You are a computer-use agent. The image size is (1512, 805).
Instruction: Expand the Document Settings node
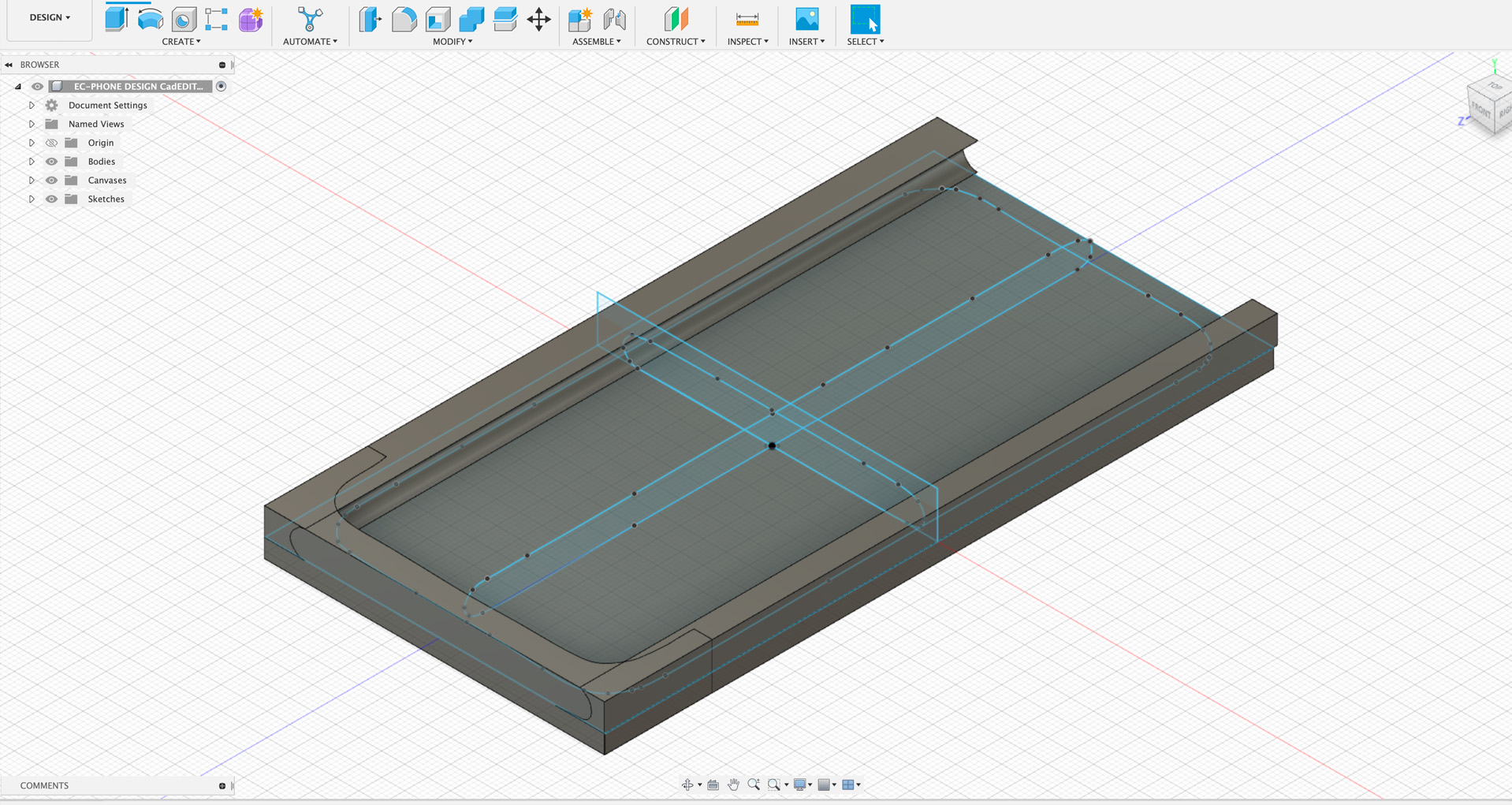point(32,106)
